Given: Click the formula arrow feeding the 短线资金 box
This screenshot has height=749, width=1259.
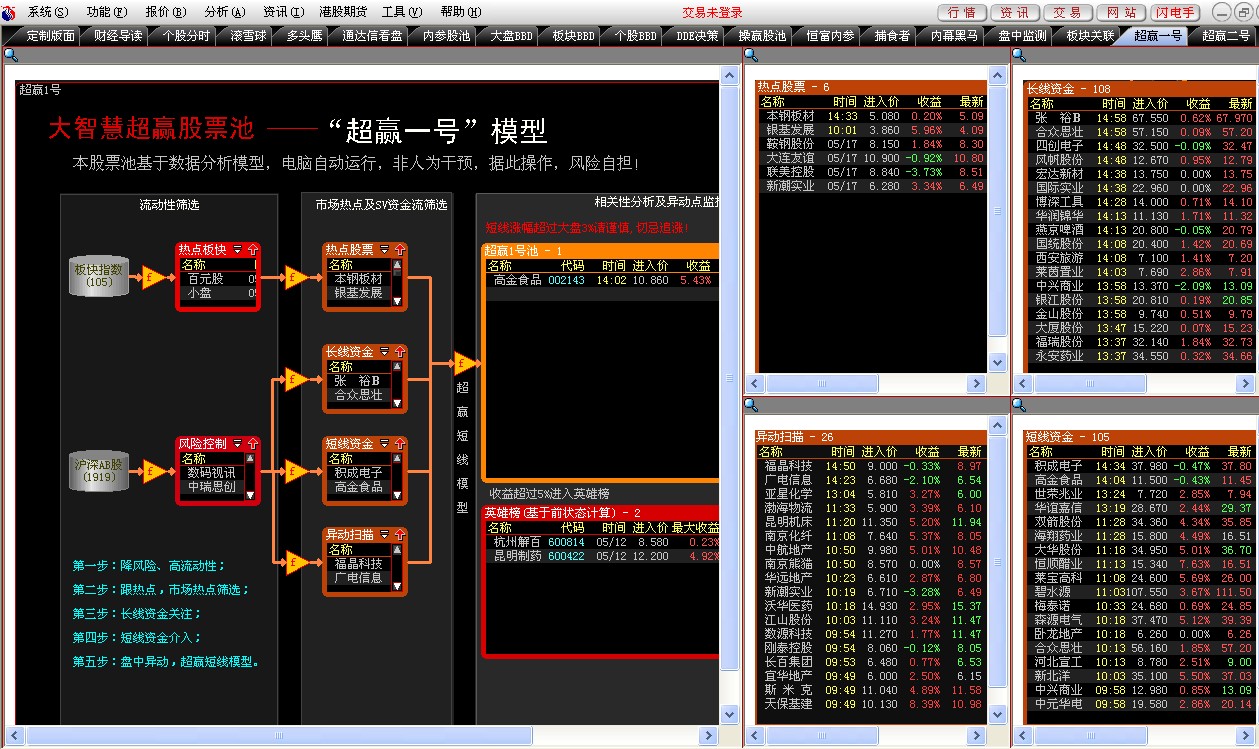Looking at the screenshot, I should [x=295, y=471].
